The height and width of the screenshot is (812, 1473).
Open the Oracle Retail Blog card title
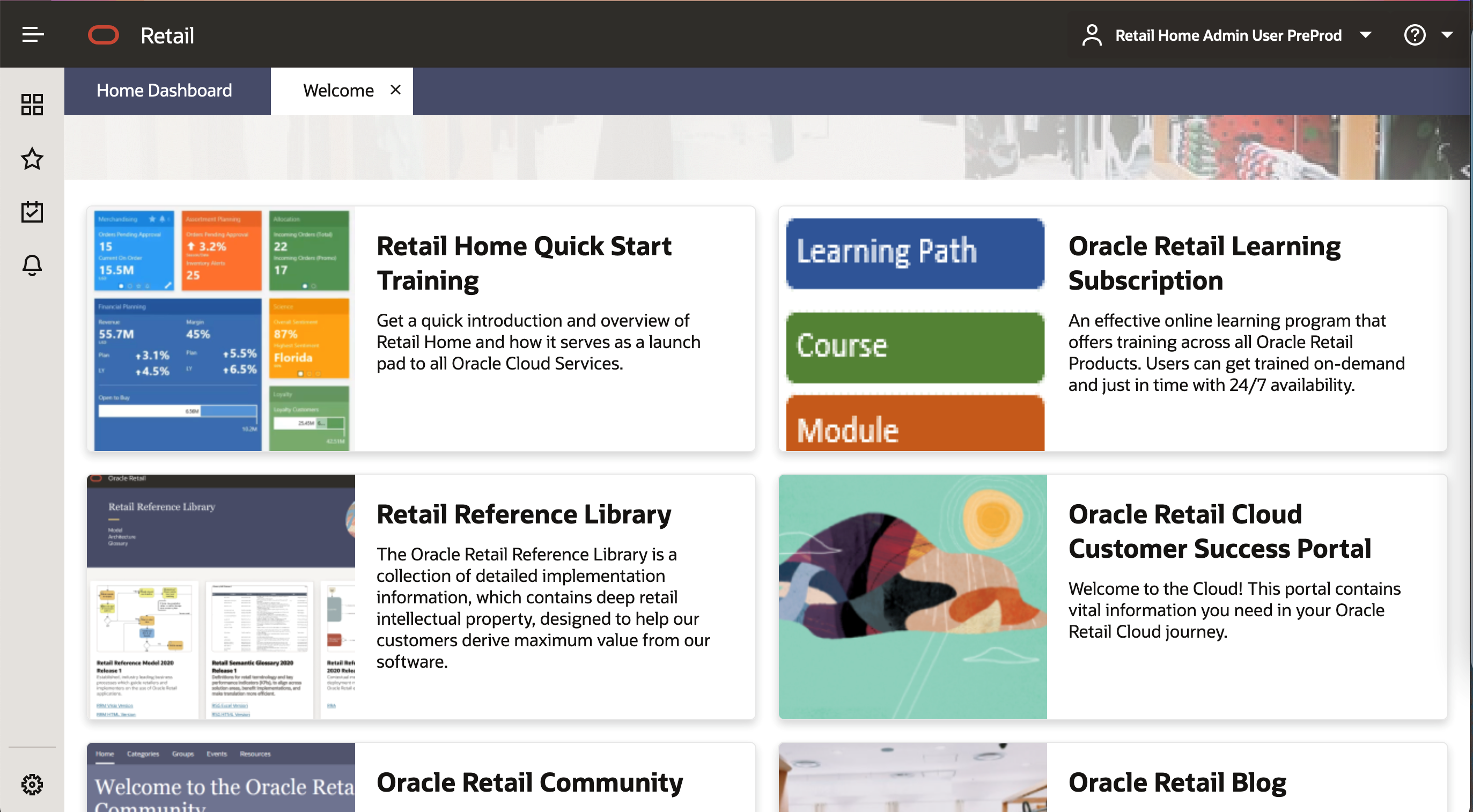point(1177,783)
